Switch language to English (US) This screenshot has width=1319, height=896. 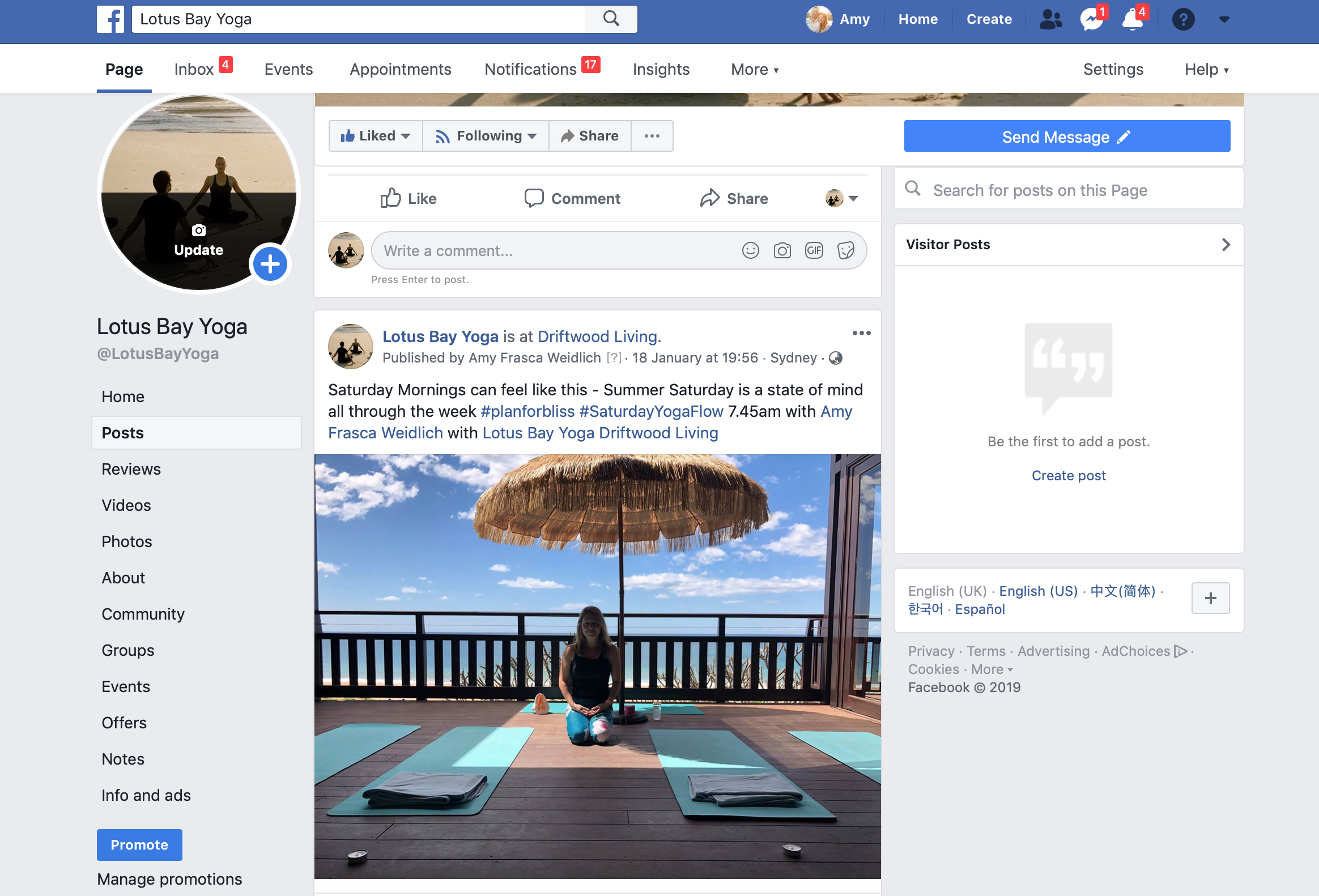point(1038,591)
